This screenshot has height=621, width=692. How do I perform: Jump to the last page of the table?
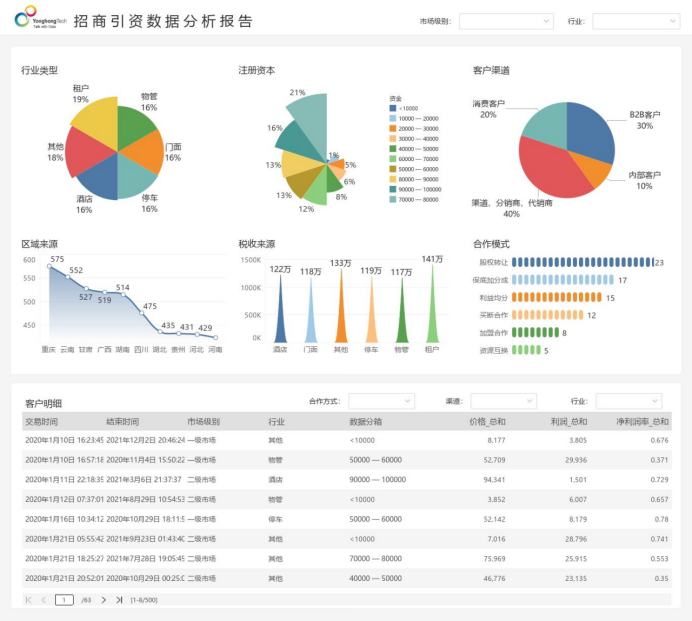[x=119, y=600]
